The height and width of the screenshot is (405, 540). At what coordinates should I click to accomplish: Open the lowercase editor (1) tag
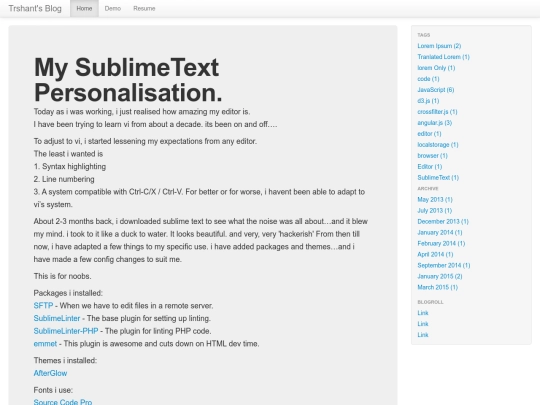(x=429, y=134)
